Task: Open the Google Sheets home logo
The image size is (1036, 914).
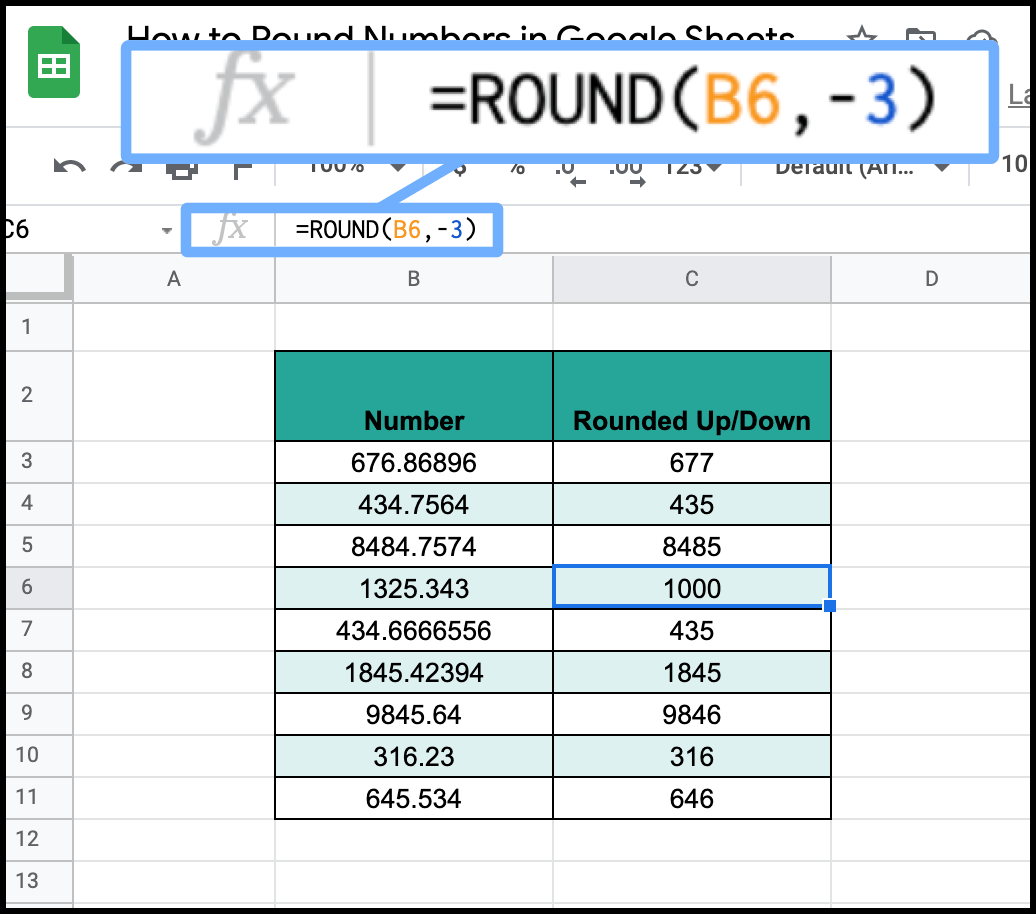Action: coord(54,63)
